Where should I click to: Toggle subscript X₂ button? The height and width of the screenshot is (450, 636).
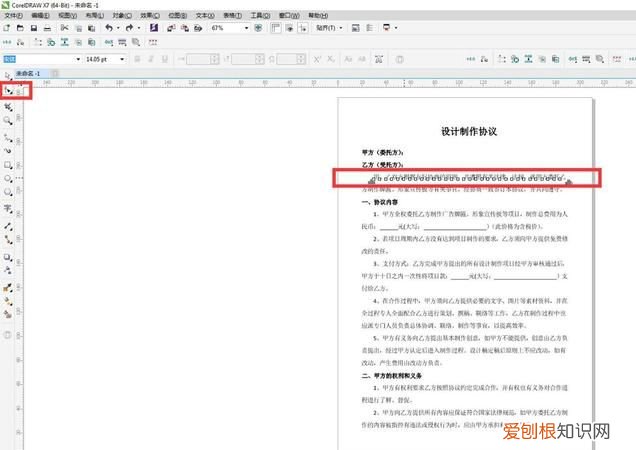(331, 59)
